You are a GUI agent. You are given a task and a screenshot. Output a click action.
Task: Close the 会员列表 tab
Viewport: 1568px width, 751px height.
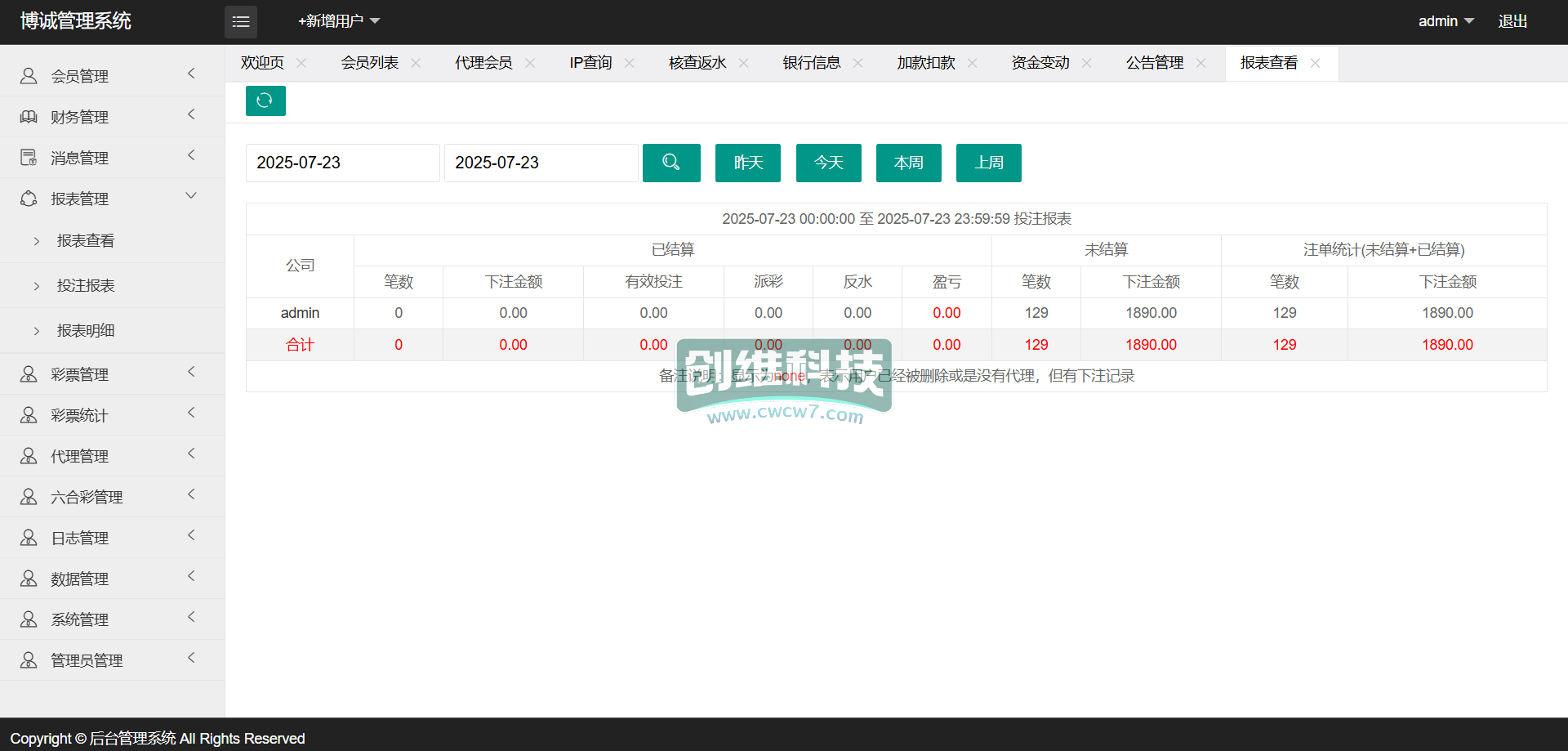pyautogui.click(x=416, y=63)
